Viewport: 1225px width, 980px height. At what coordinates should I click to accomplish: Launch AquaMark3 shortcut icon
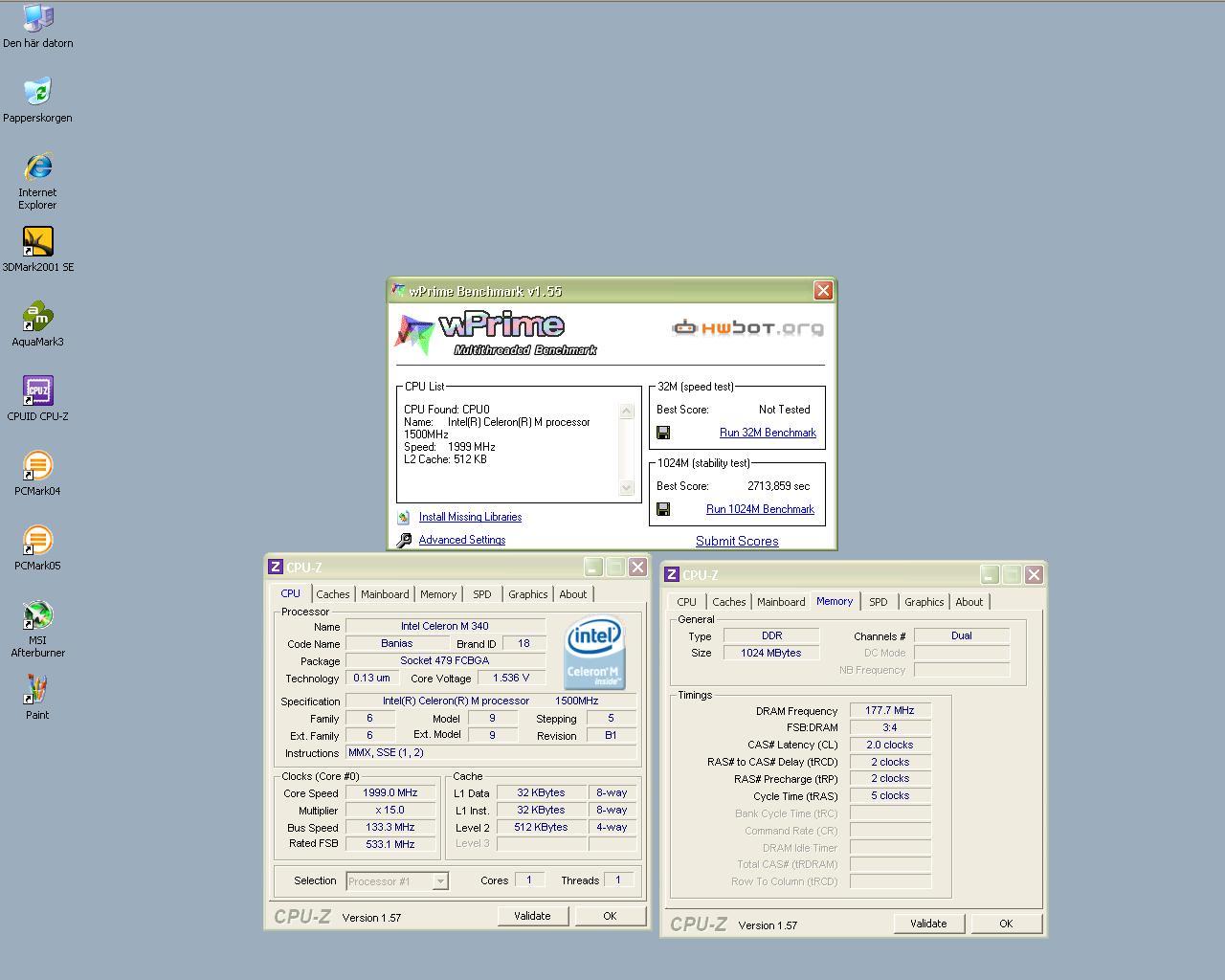(x=37, y=324)
